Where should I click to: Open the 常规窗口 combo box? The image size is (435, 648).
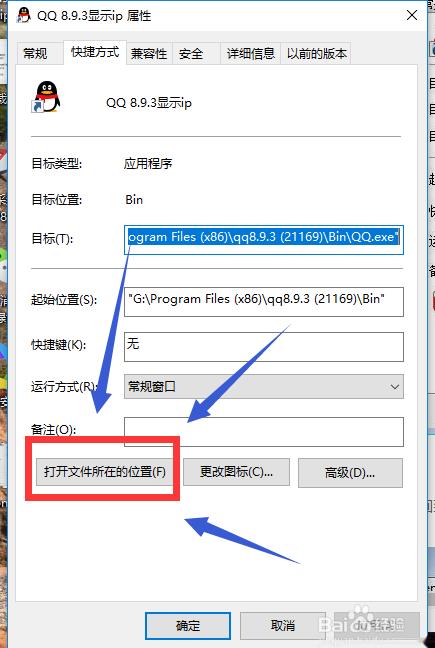[x=264, y=387]
